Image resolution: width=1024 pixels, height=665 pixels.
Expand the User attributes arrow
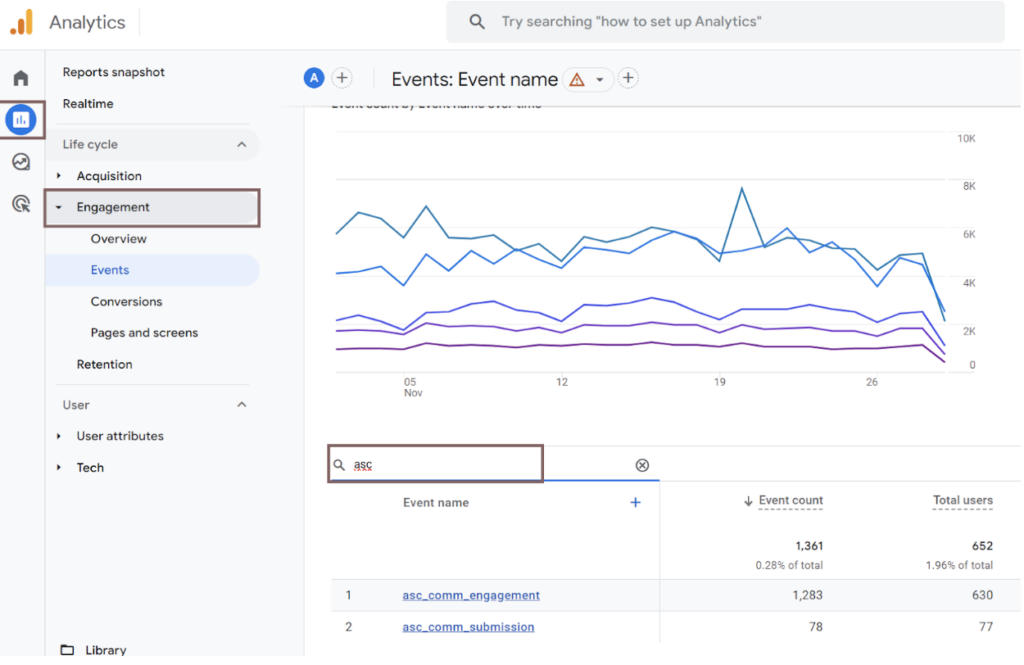tap(59, 436)
